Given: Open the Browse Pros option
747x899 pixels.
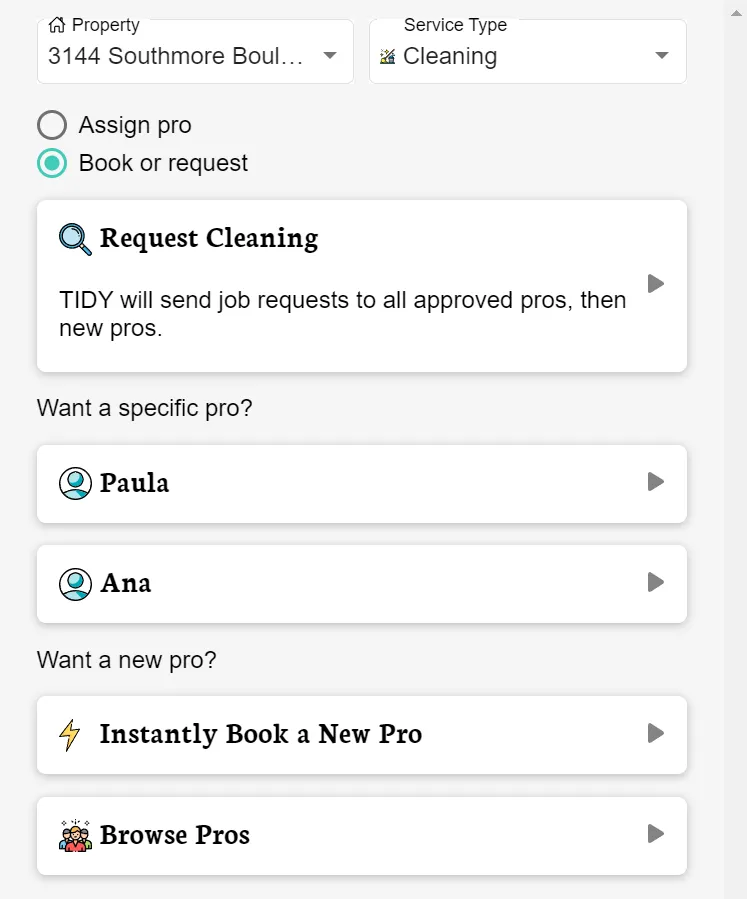Looking at the screenshot, I should [175, 835].
